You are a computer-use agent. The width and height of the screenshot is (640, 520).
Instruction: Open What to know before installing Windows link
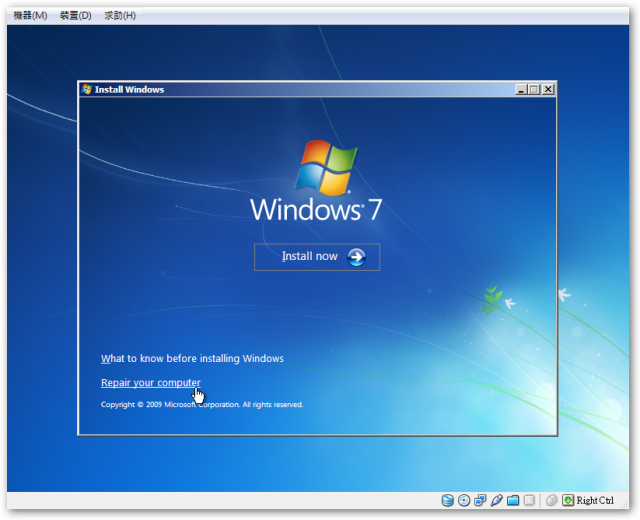tap(192, 358)
